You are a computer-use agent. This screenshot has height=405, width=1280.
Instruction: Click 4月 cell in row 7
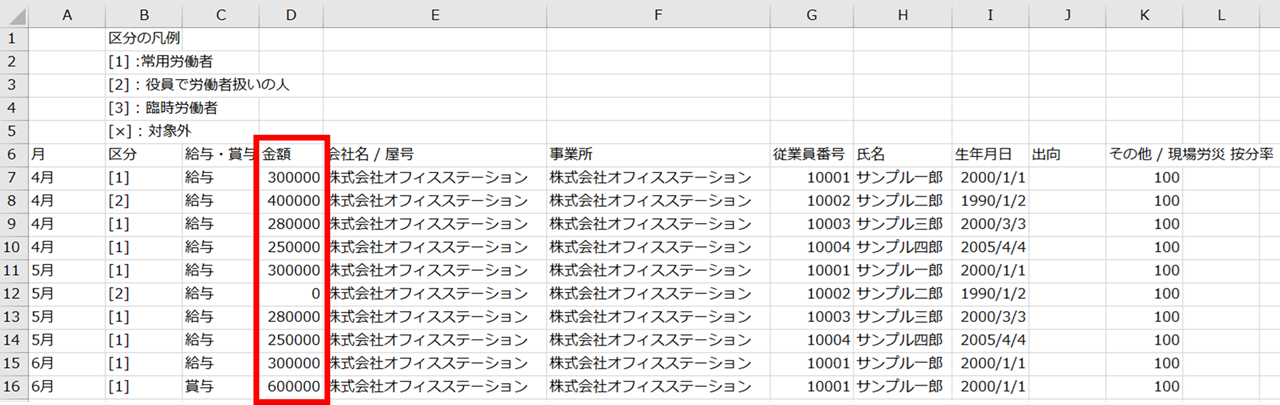pyautogui.click(x=67, y=178)
